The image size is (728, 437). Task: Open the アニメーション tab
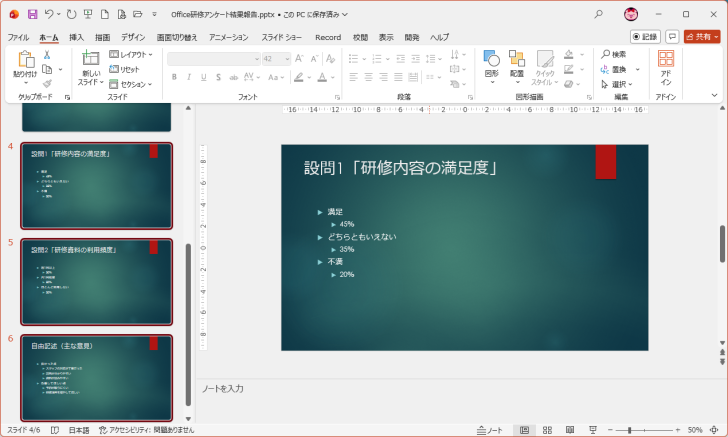tap(228, 37)
